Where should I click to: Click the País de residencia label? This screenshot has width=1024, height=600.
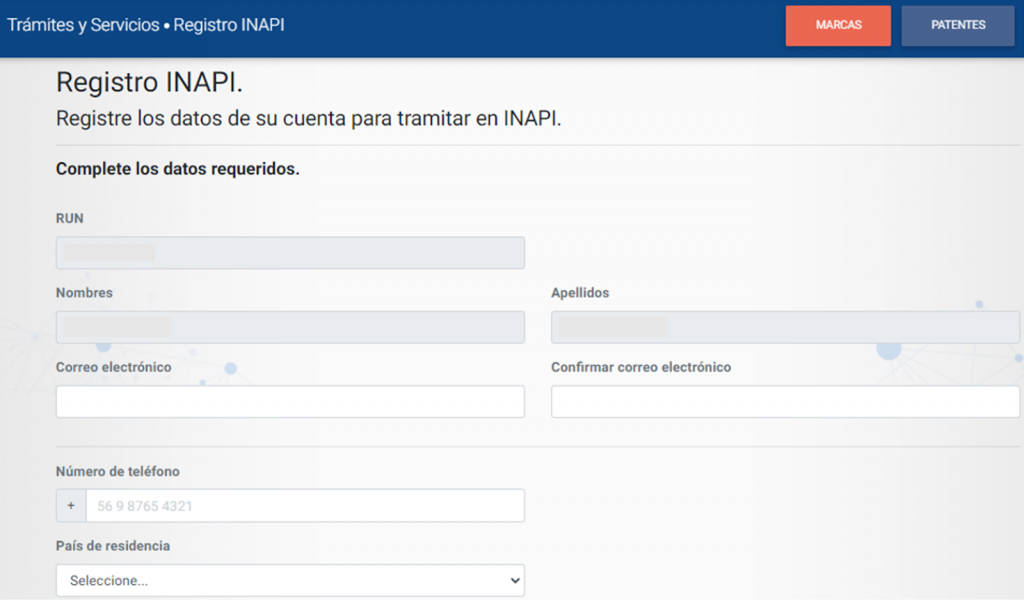[x=113, y=546]
